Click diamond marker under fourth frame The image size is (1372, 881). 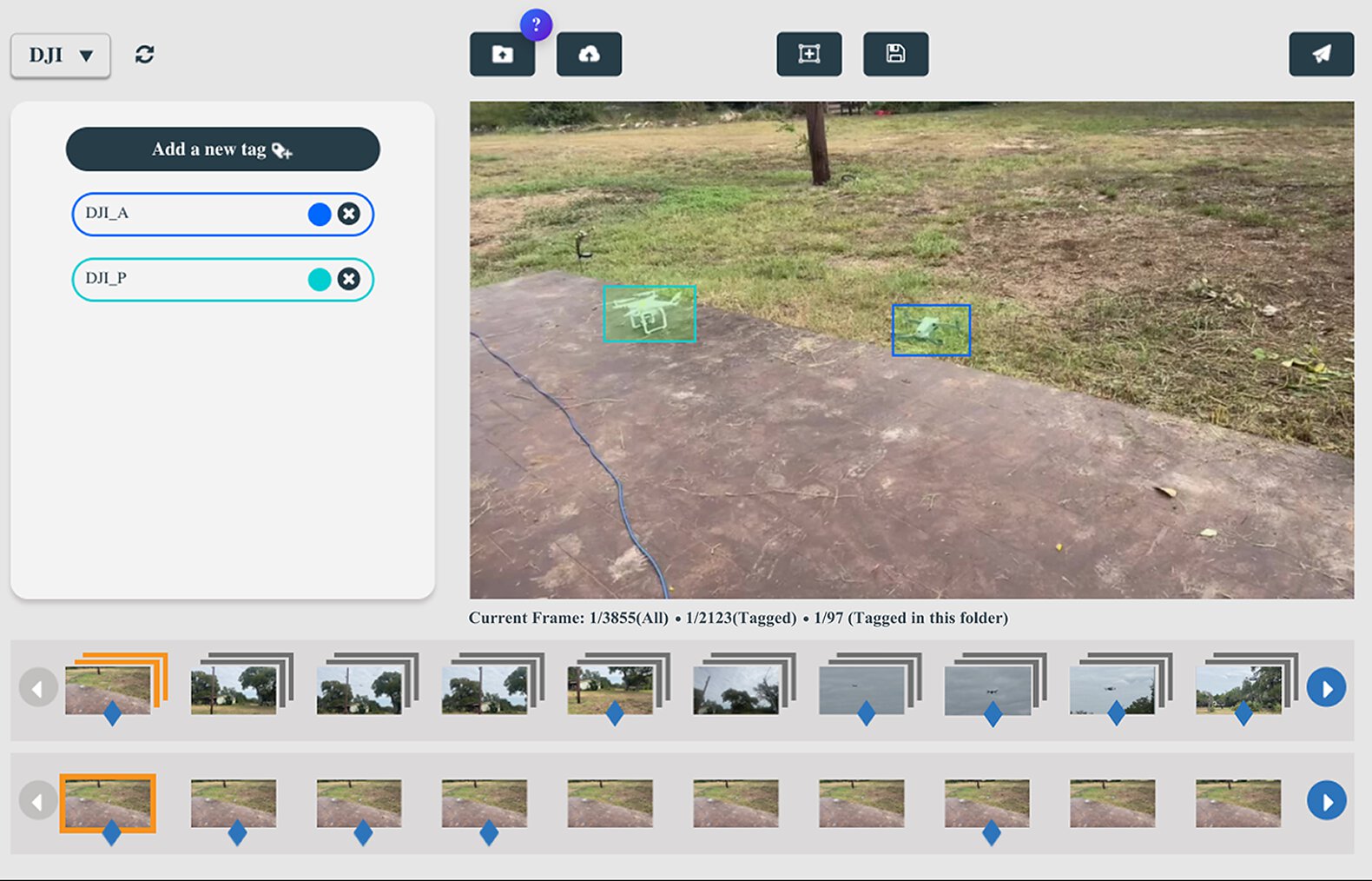click(x=489, y=833)
